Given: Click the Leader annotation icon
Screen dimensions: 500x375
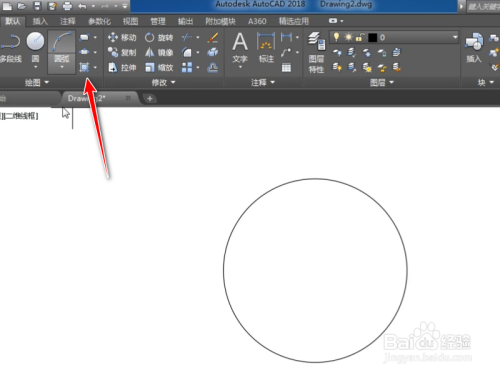Looking at the screenshot, I should (x=286, y=52).
